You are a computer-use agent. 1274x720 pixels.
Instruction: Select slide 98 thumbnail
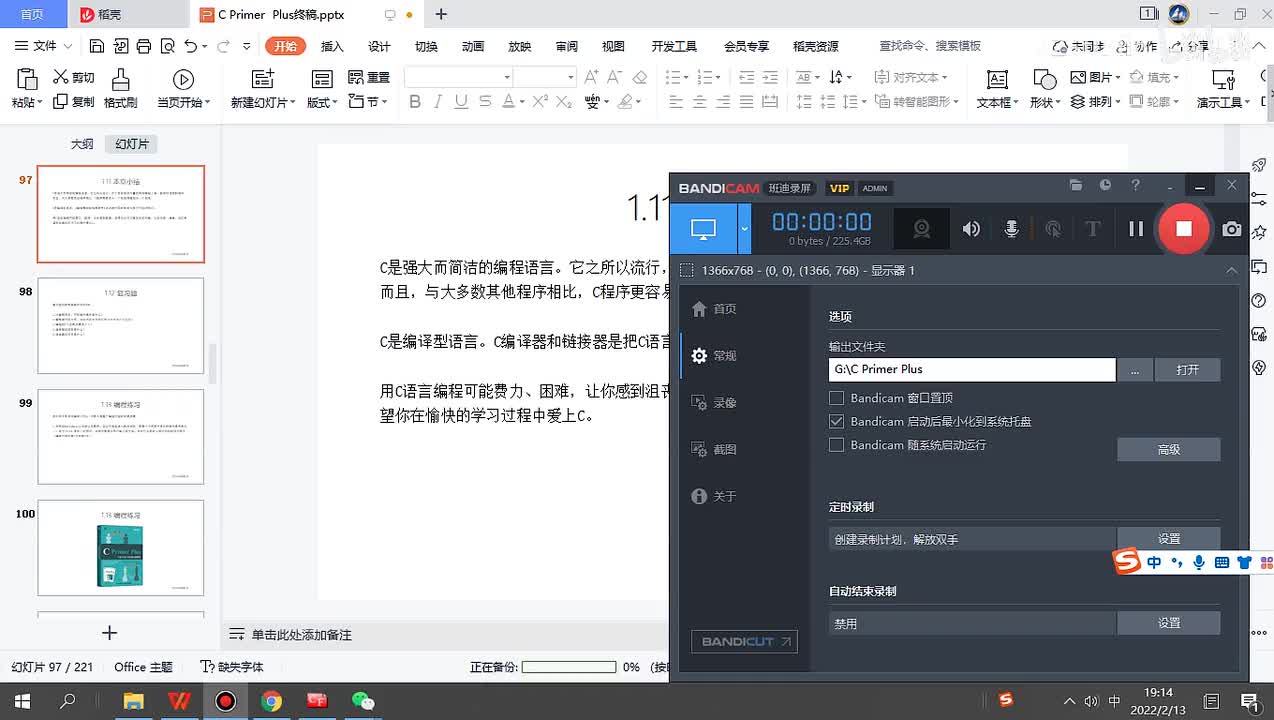coord(121,326)
